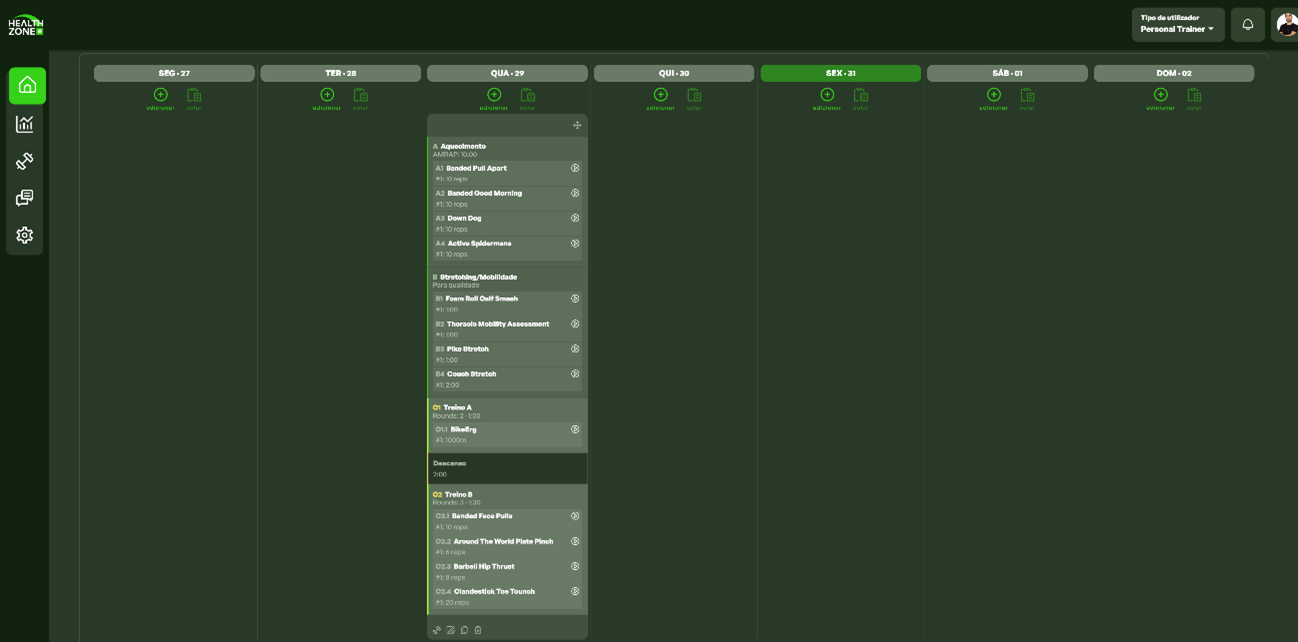Add a workout on QUI 30
The height and width of the screenshot is (642, 1298).
click(660, 98)
